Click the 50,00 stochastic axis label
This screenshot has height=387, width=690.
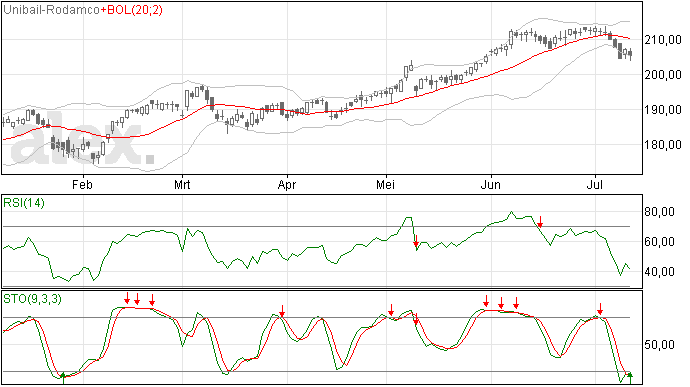[x=660, y=345]
